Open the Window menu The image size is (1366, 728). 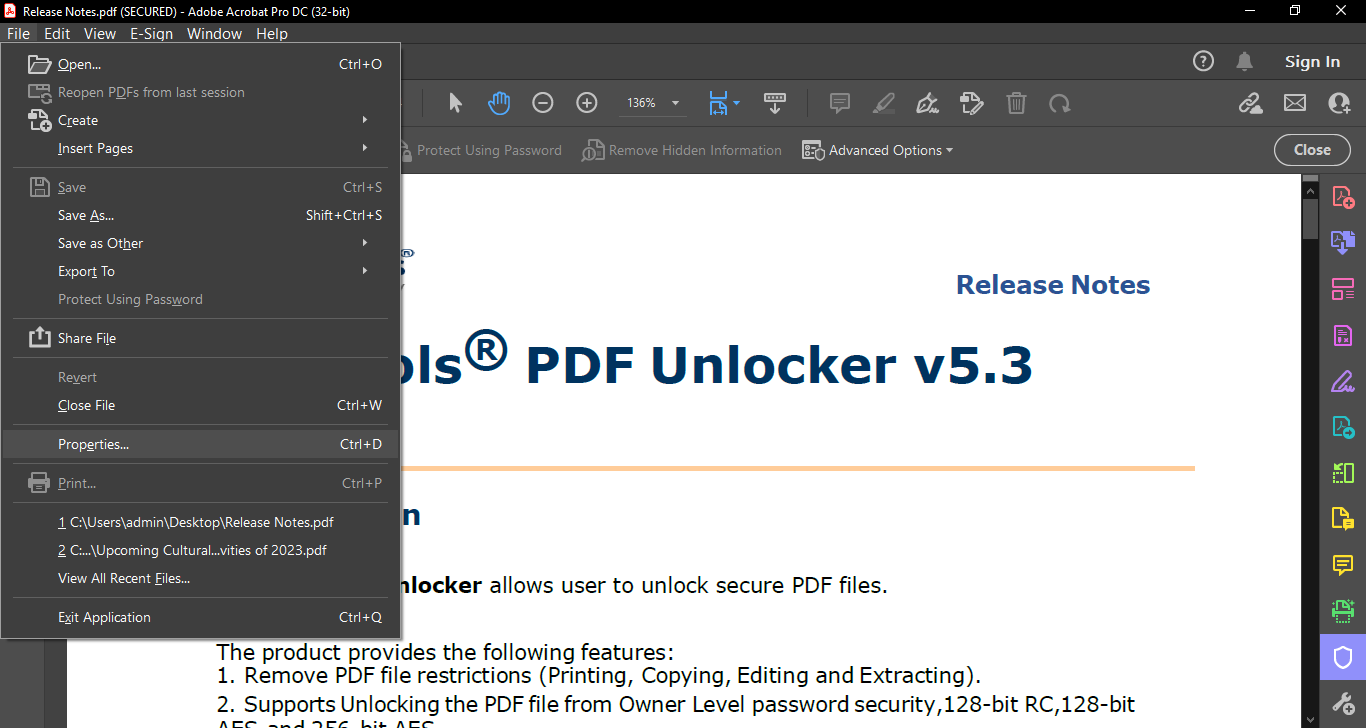coord(214,33)
